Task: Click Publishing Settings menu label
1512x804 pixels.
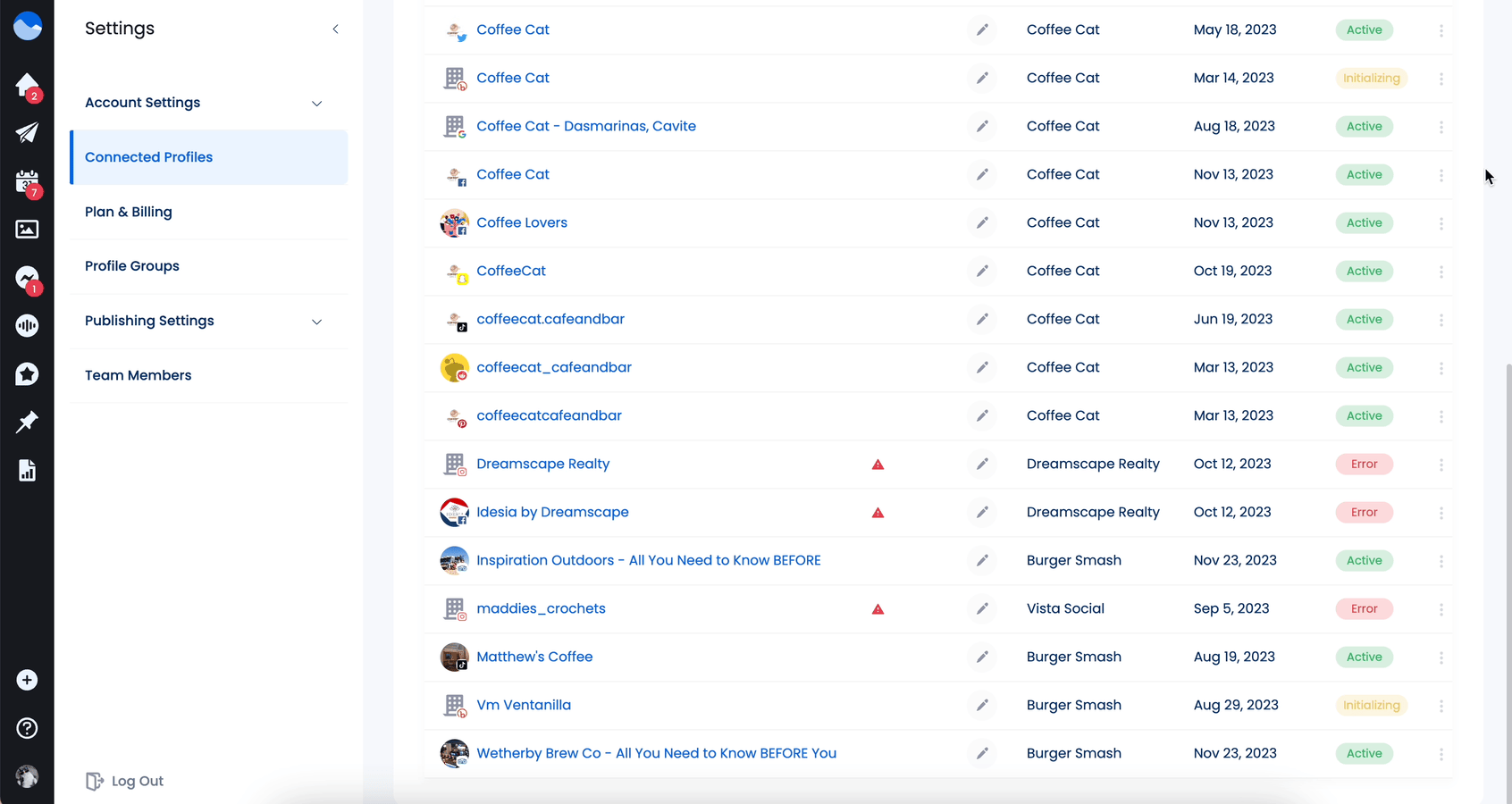Action: click(x=149, y=321)
